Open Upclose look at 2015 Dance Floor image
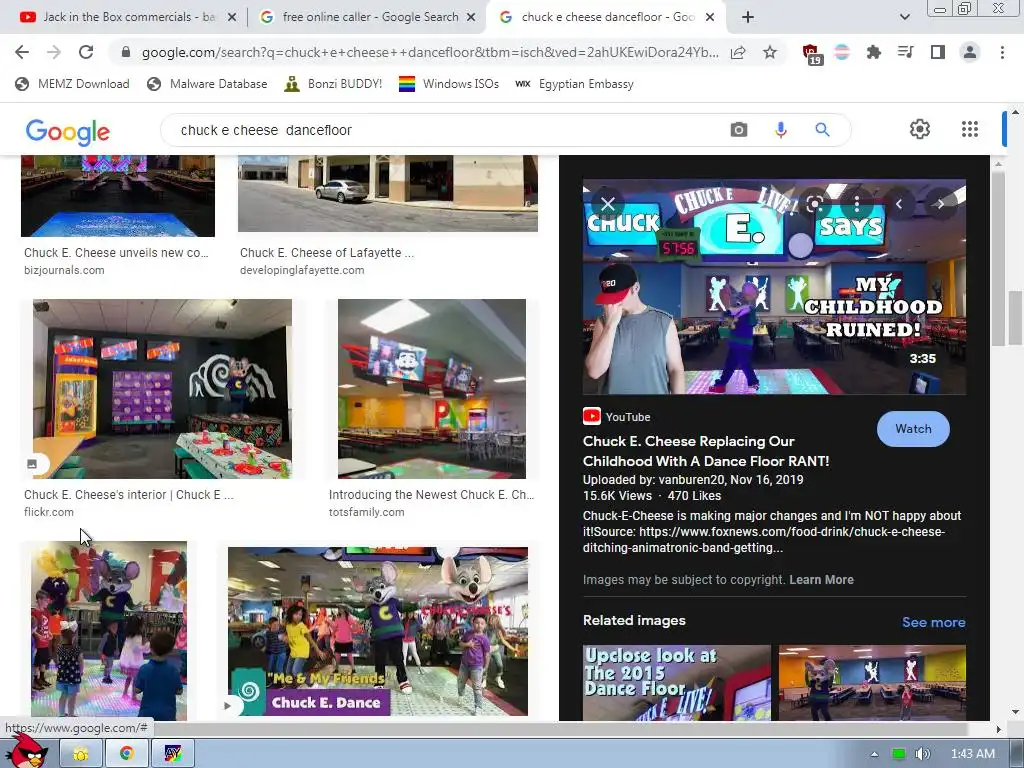Image resolution: width=1024 pixels, height=768 pixels. coord(677,683)
